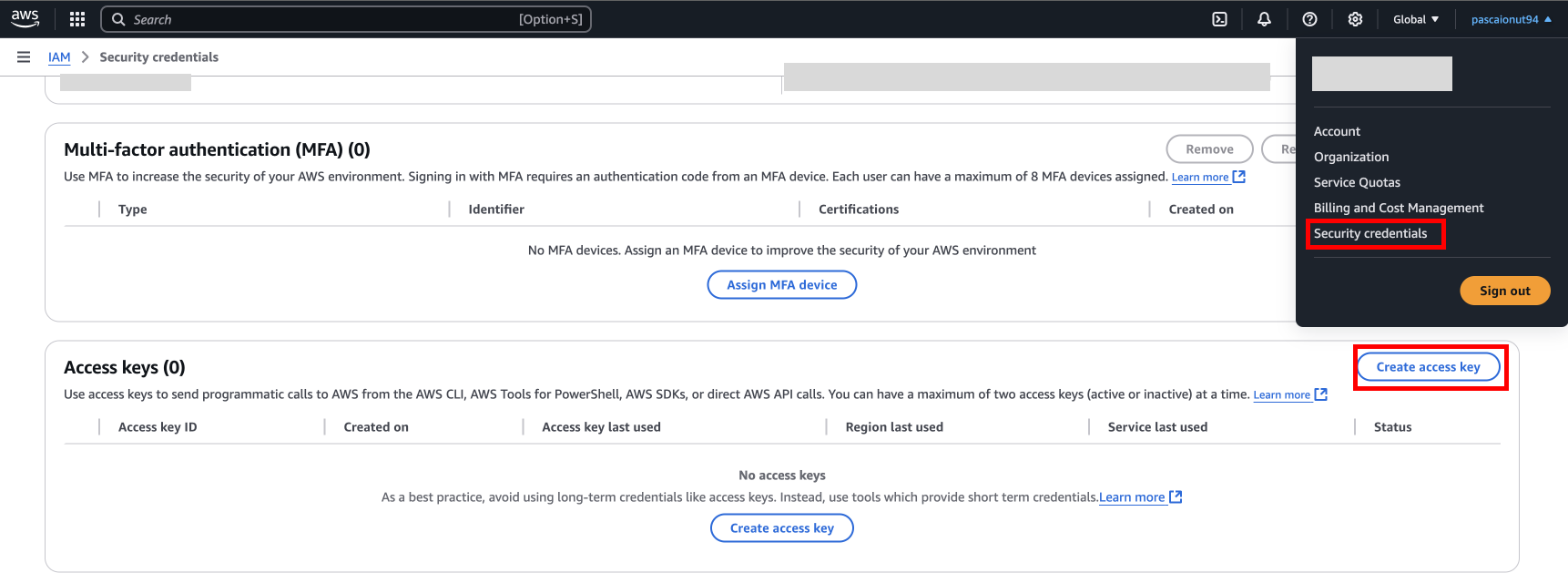Image resolution: width=1568 pixels, height=573 pixels.
Task: Open Organization from the account menu
Action: coord(1351,157)
